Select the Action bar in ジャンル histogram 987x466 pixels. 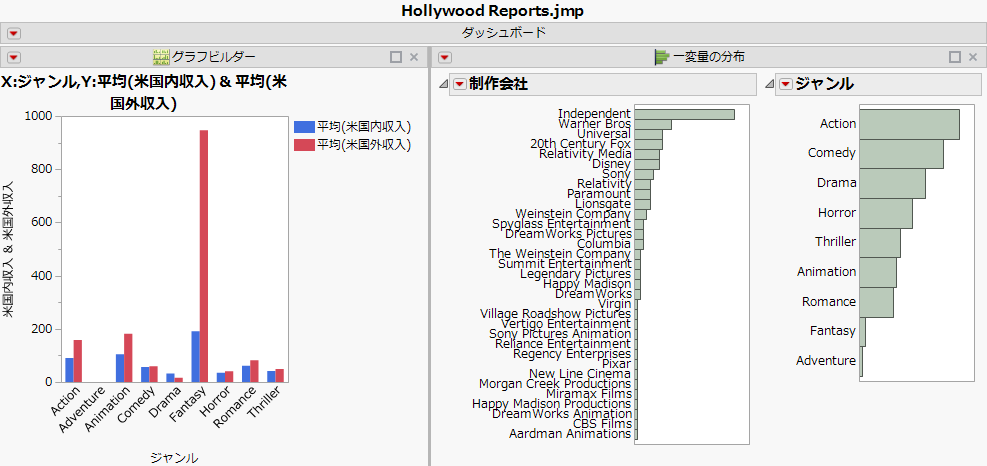click(x=908, y=124)
